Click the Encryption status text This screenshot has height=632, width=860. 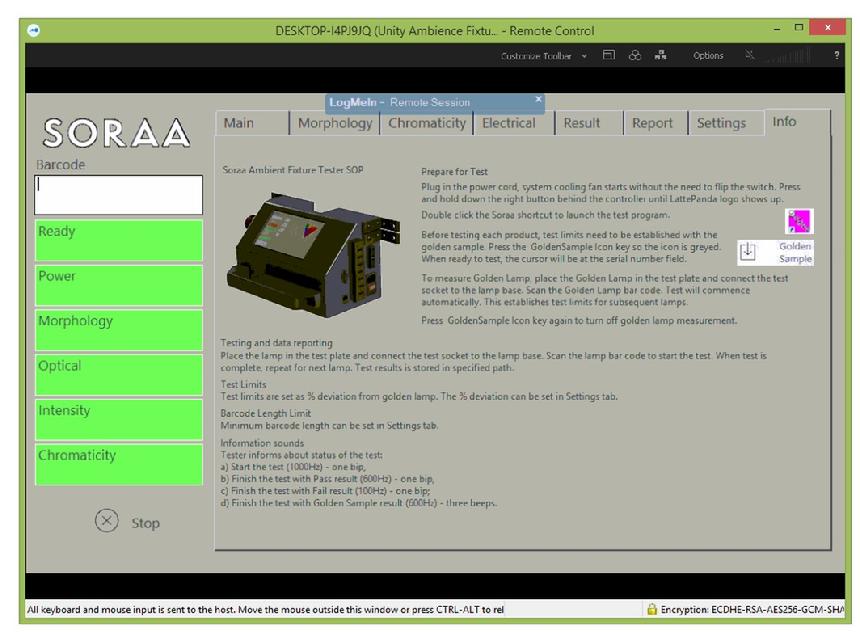tap(752, 610)
